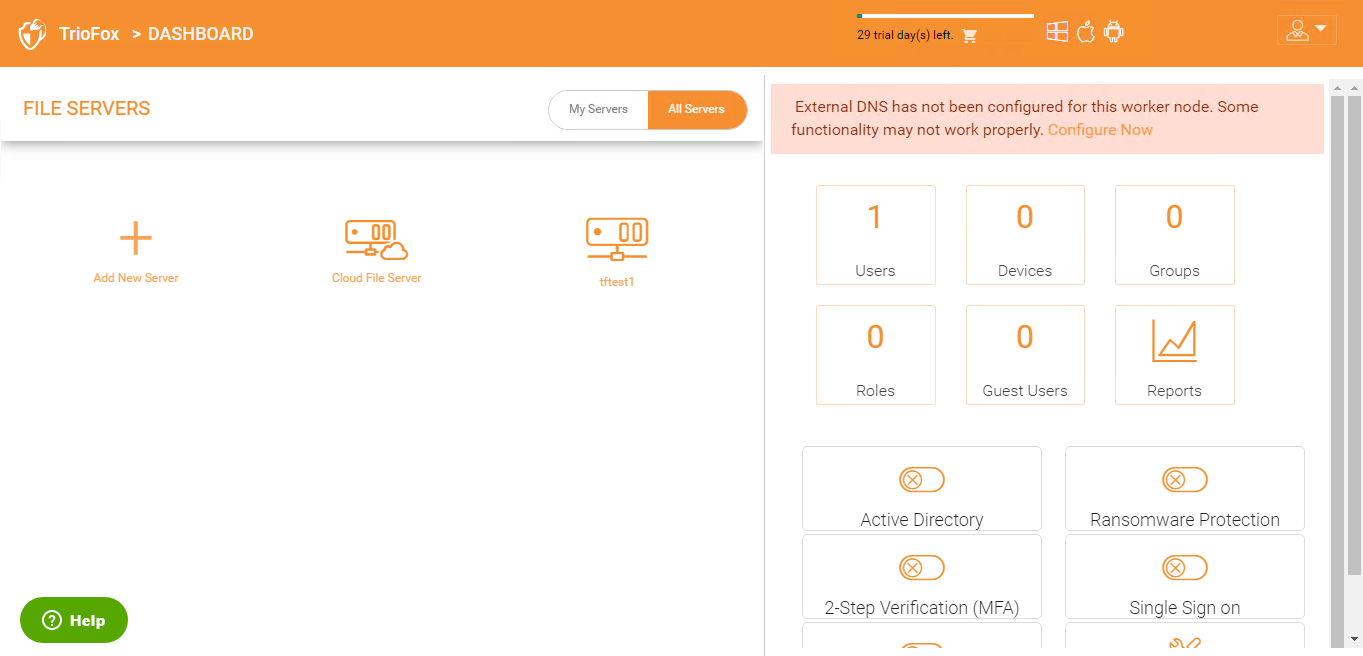
Task: Toggle the Active Directory switch
Action: 922,480
